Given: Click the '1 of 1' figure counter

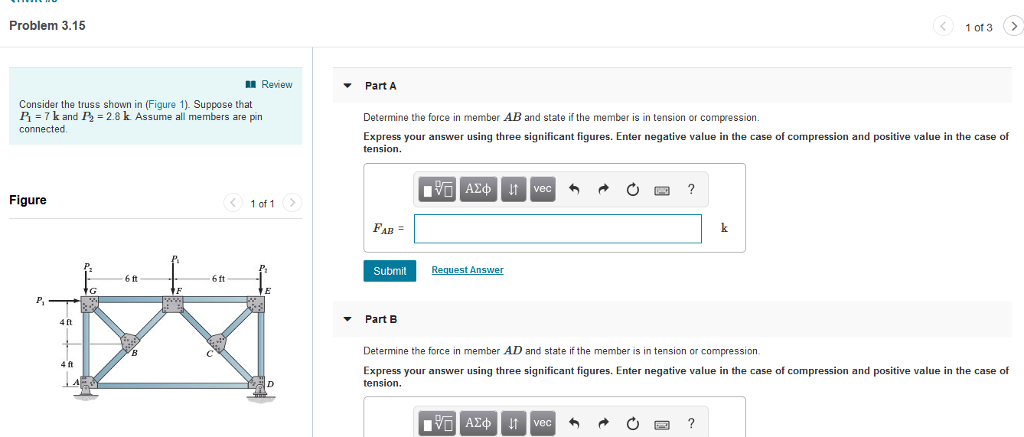Looking at the screenshot, I should (x=263, y=204).
